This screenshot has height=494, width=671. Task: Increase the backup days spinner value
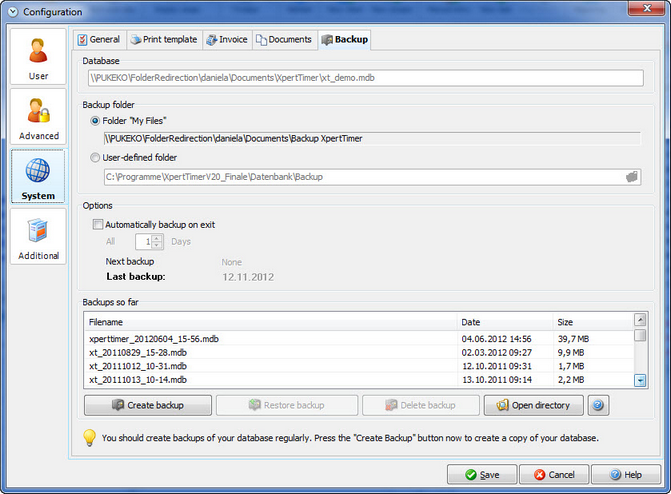pyautogui.click(x=157, y=238)
